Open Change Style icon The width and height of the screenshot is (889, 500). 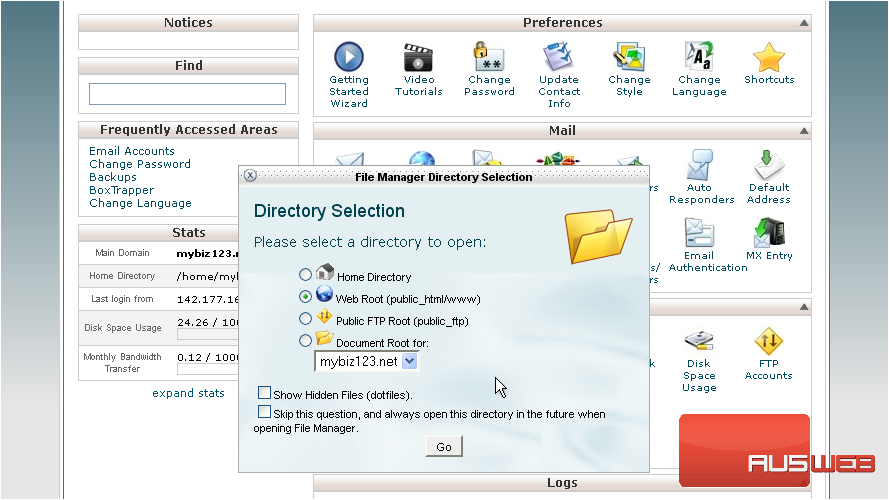629,57
